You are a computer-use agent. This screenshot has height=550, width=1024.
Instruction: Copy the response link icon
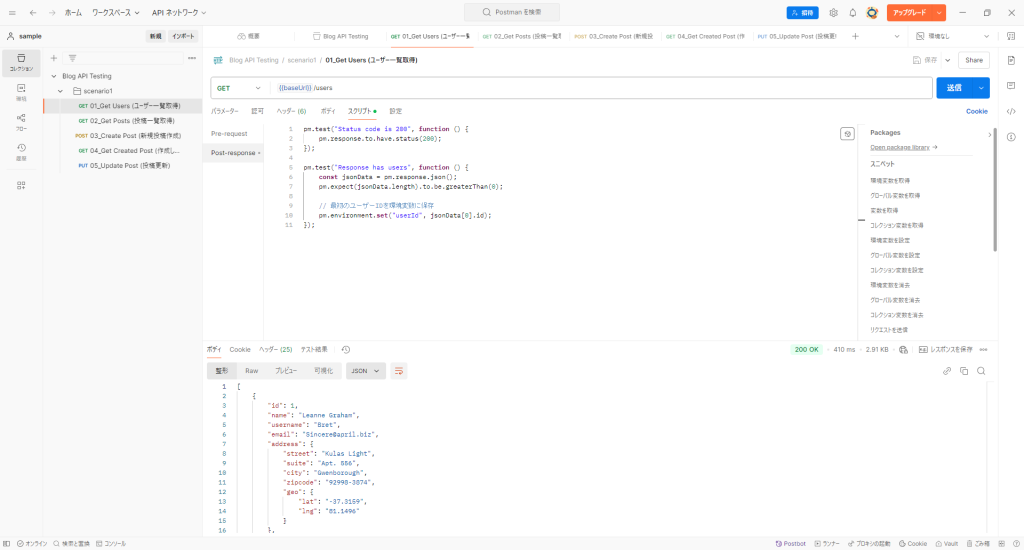(x=946, y=370)
